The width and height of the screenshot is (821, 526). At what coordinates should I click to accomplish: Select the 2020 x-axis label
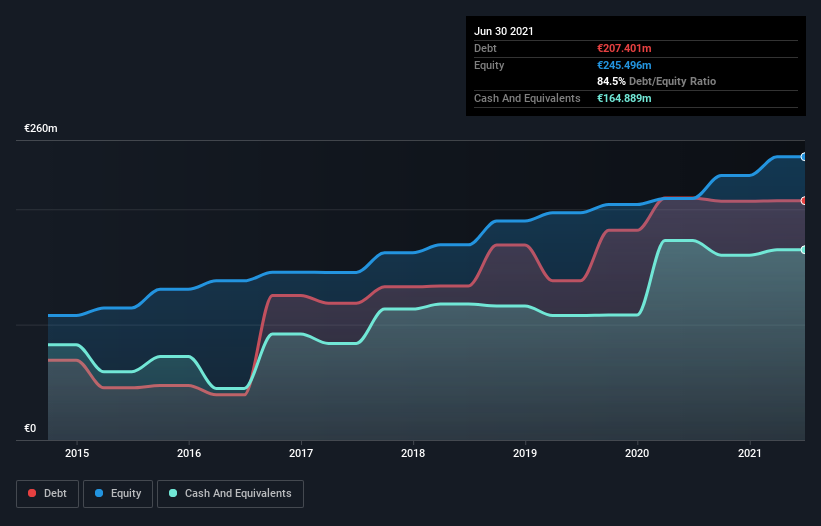pos(637,453)
